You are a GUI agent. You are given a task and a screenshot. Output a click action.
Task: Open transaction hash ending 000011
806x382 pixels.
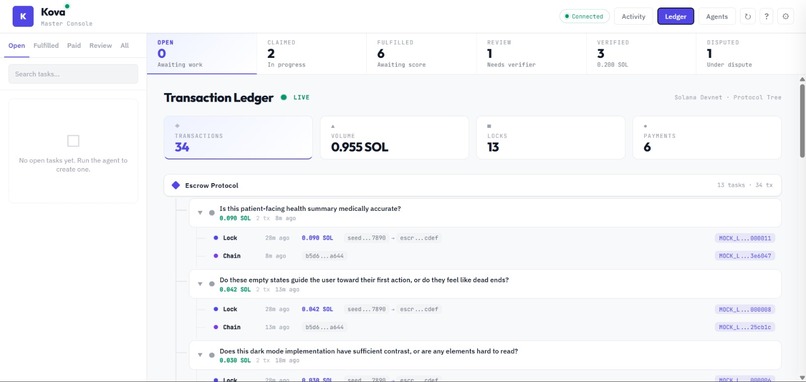pos(745,238)
